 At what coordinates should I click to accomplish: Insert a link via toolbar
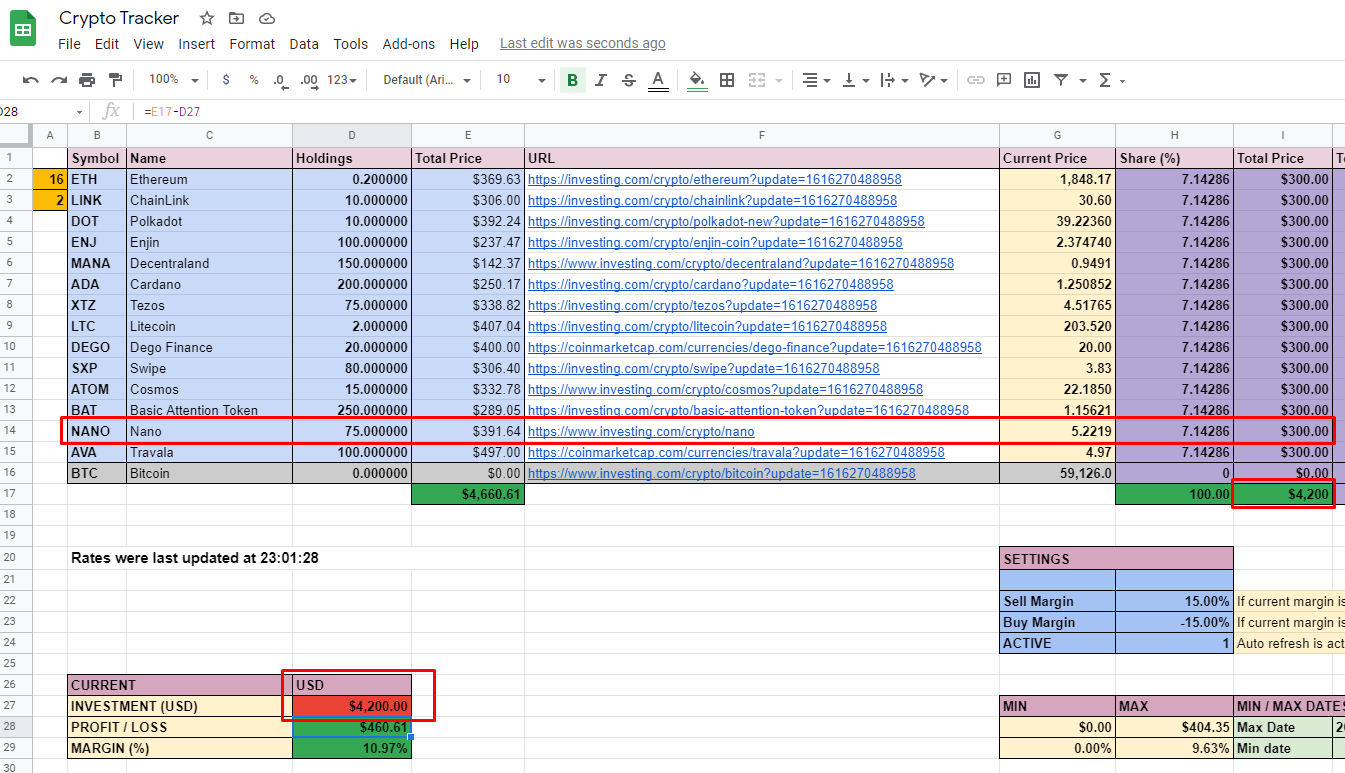(976, 80)
